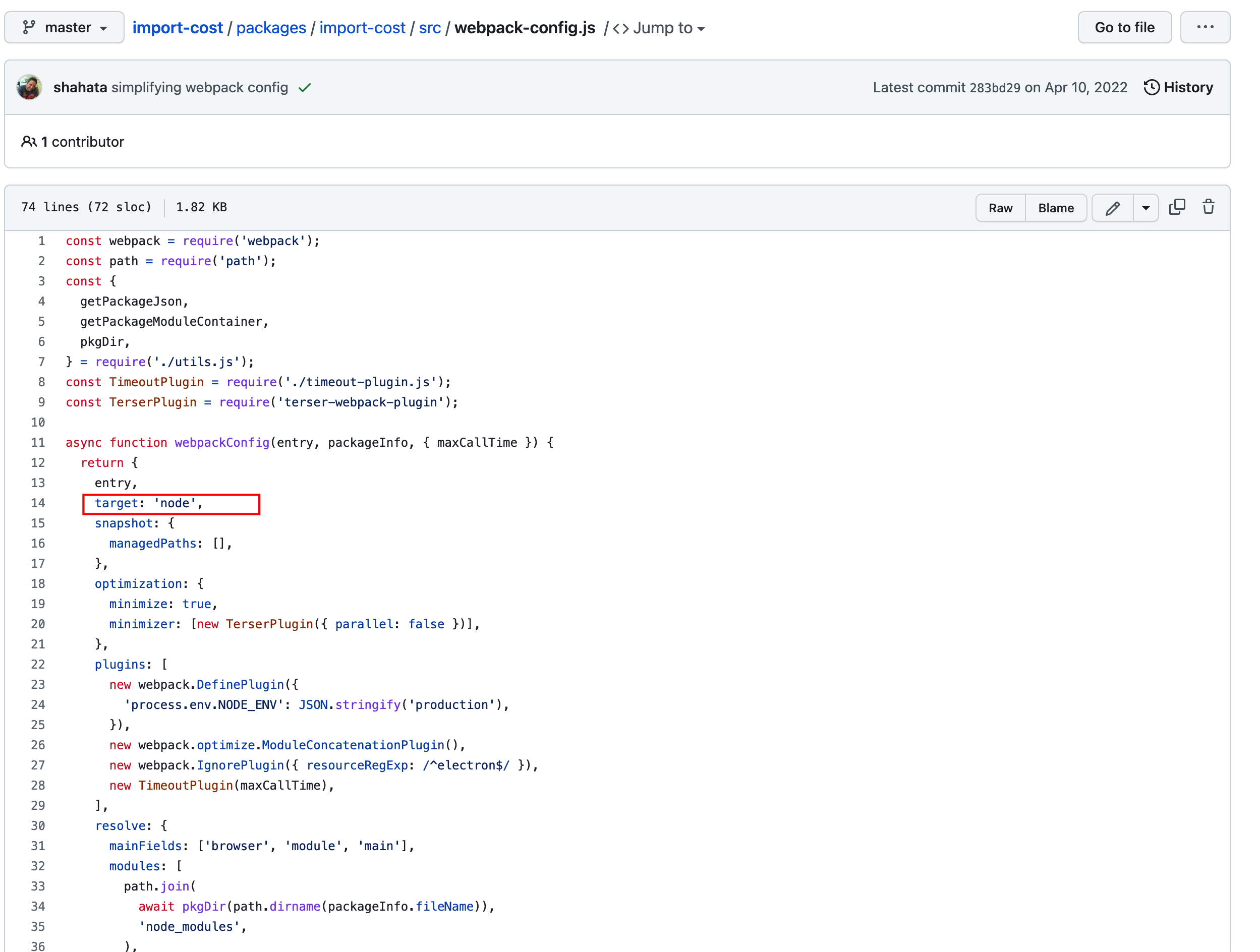Select the Raw view button
Image resolution: width=1260 pixels, height=952 pixels.
[1000, 207]
